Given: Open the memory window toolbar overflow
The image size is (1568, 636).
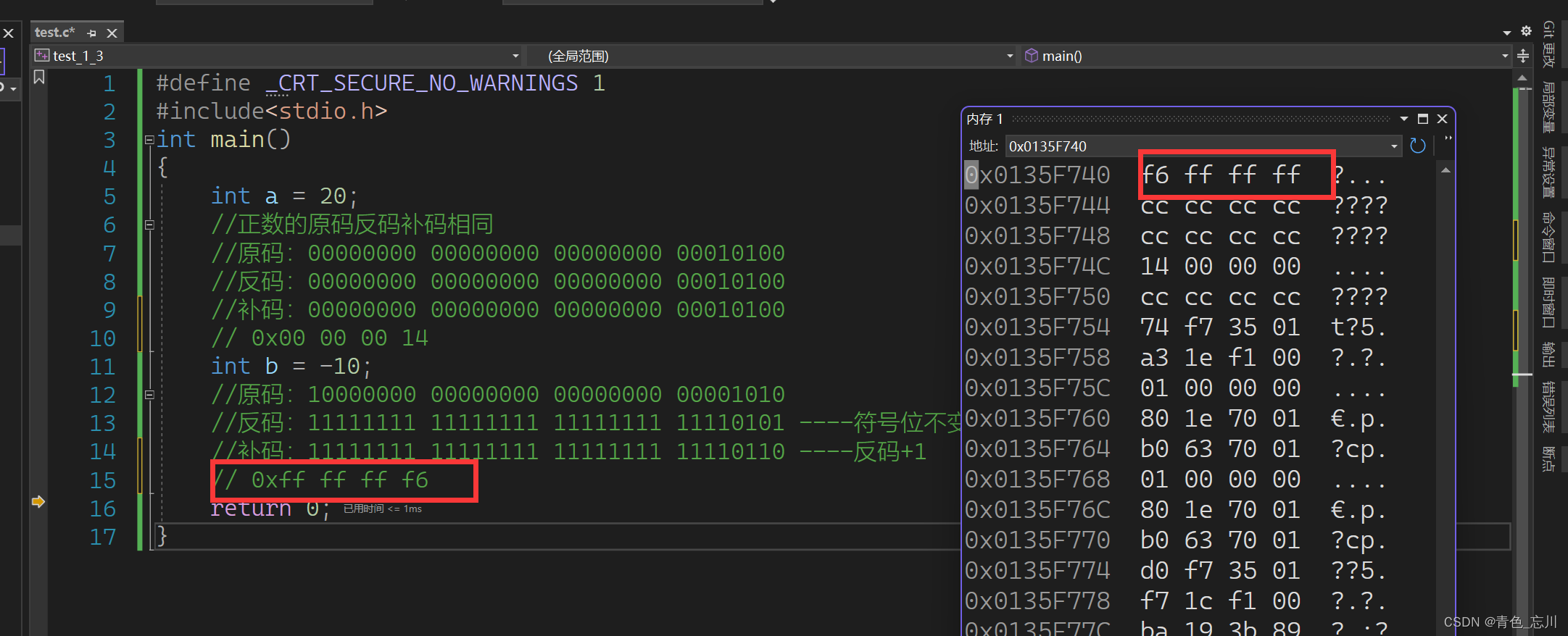Looking at the screenshot, I should [1448, 138].
